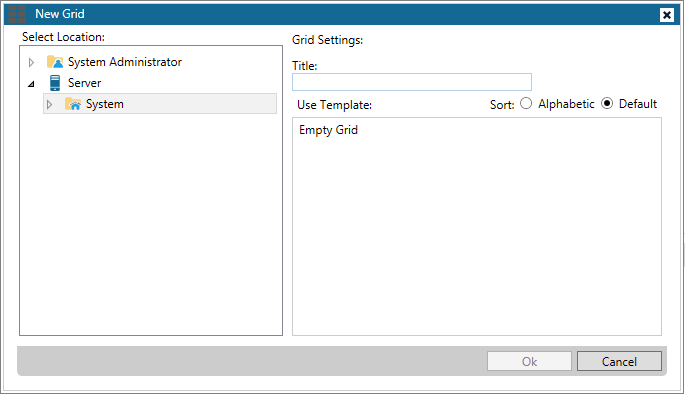Image resolution: width=685 pixels, height=394 pixels.
Task: Expand the System Administrator tree node
Action: [x=31, y=62]
